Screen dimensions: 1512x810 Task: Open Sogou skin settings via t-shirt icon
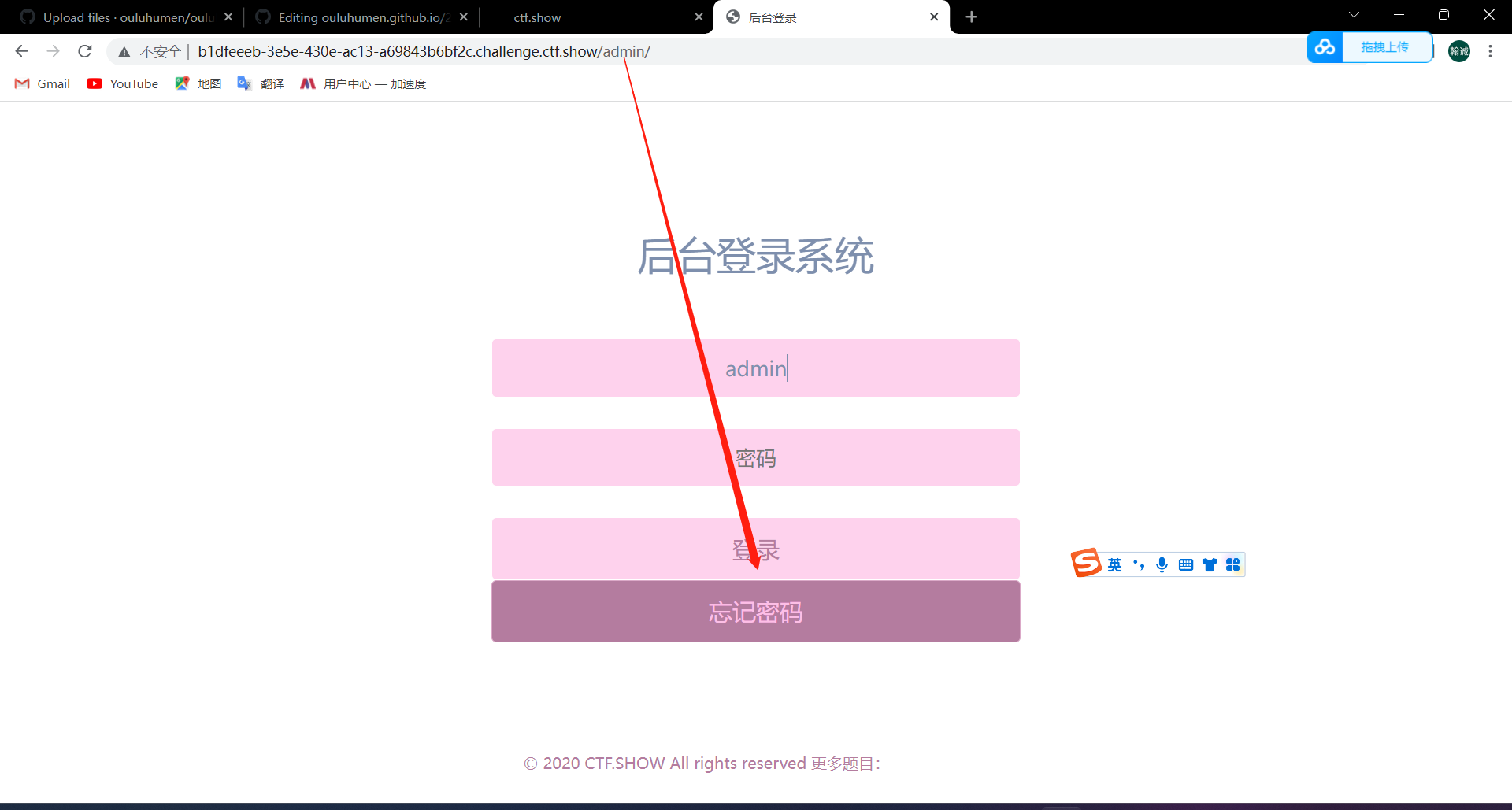[x=1210, y=564]
